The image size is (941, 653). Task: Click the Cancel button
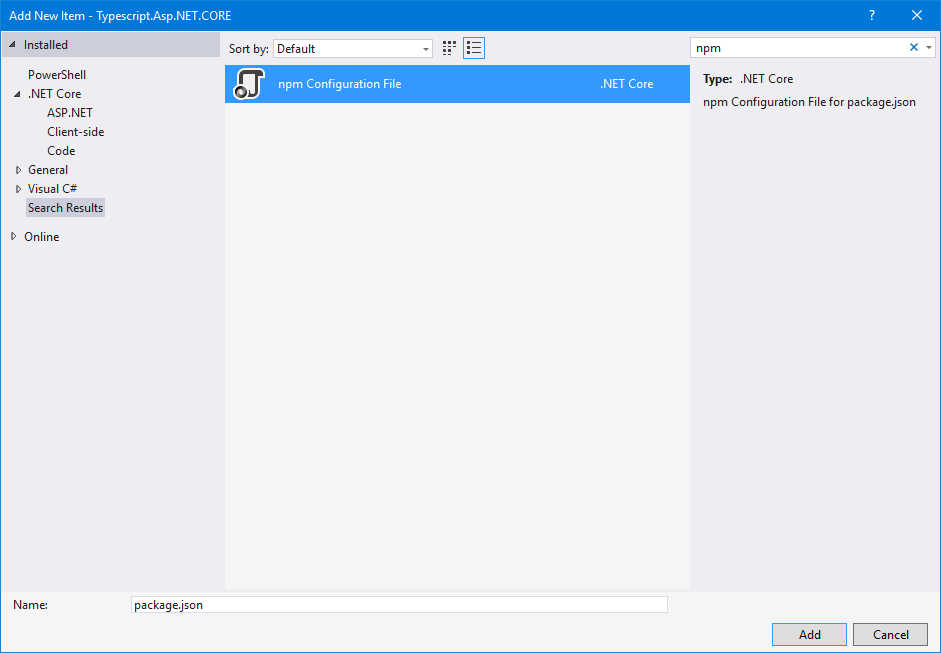pos(891,634)
